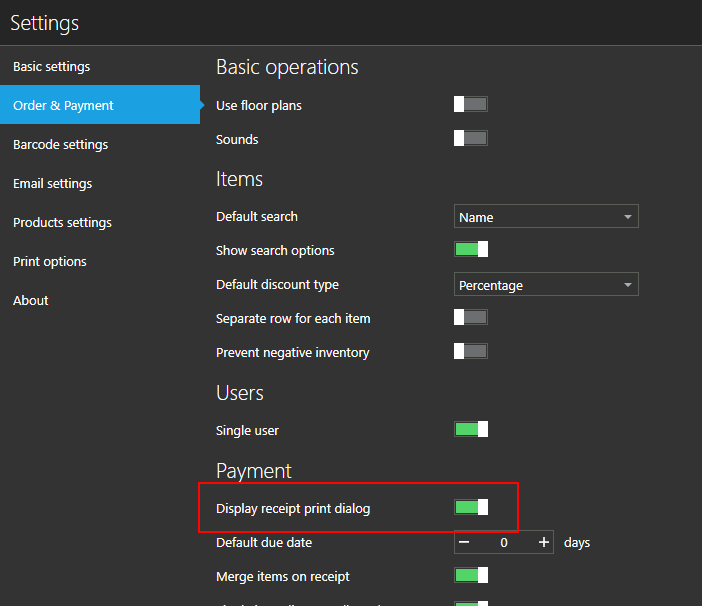The width and height of the screenshot is (702, 606).
Task: Click the default due date value field
Action: 504,542
